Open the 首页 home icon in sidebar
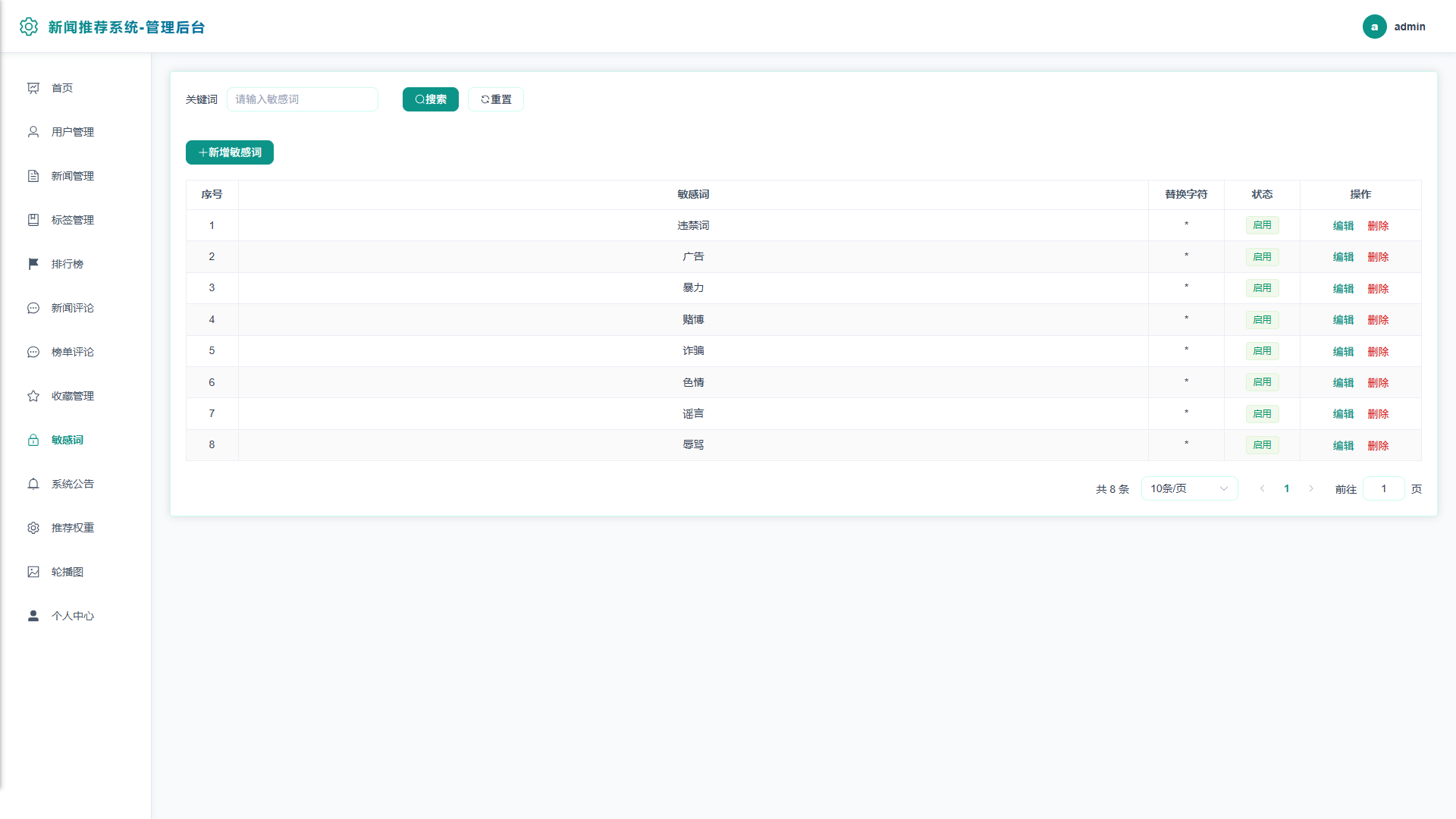 click(x=33, y=88)
